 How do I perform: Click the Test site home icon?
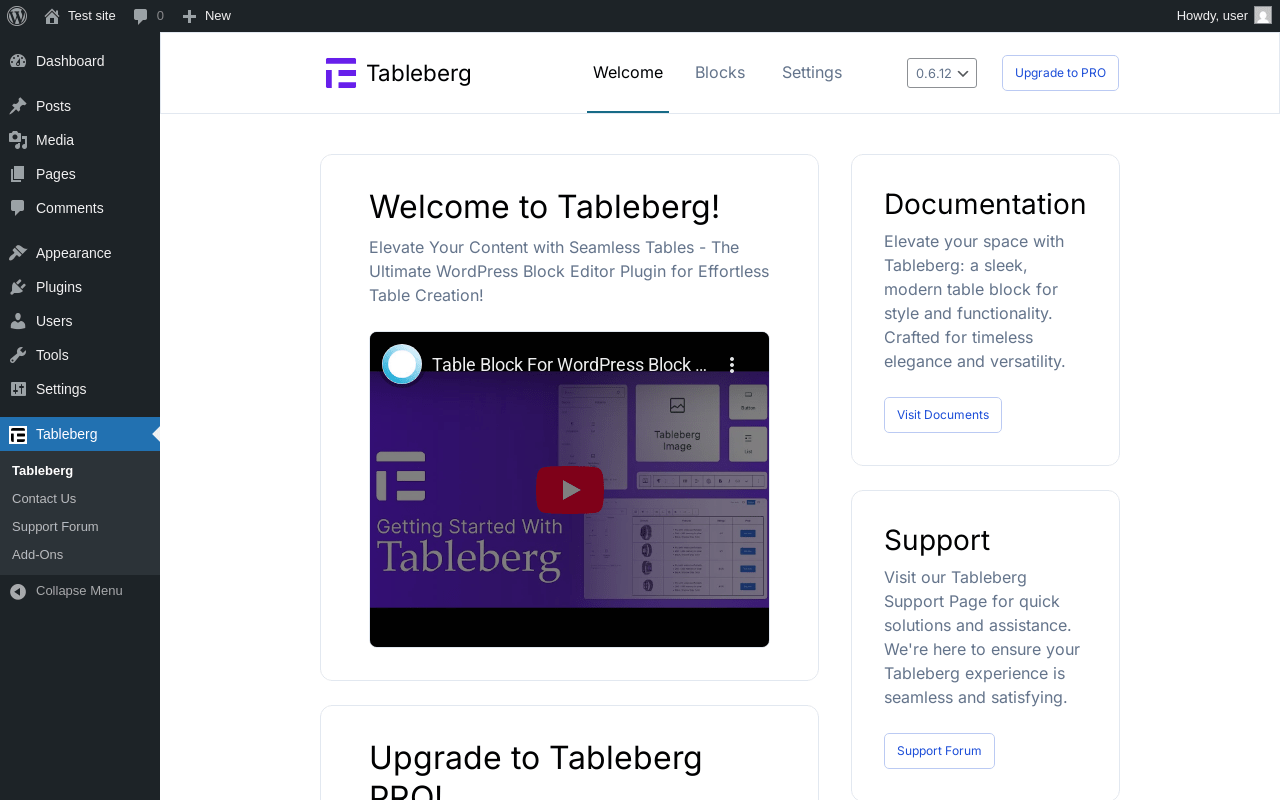tap(52, 16)
